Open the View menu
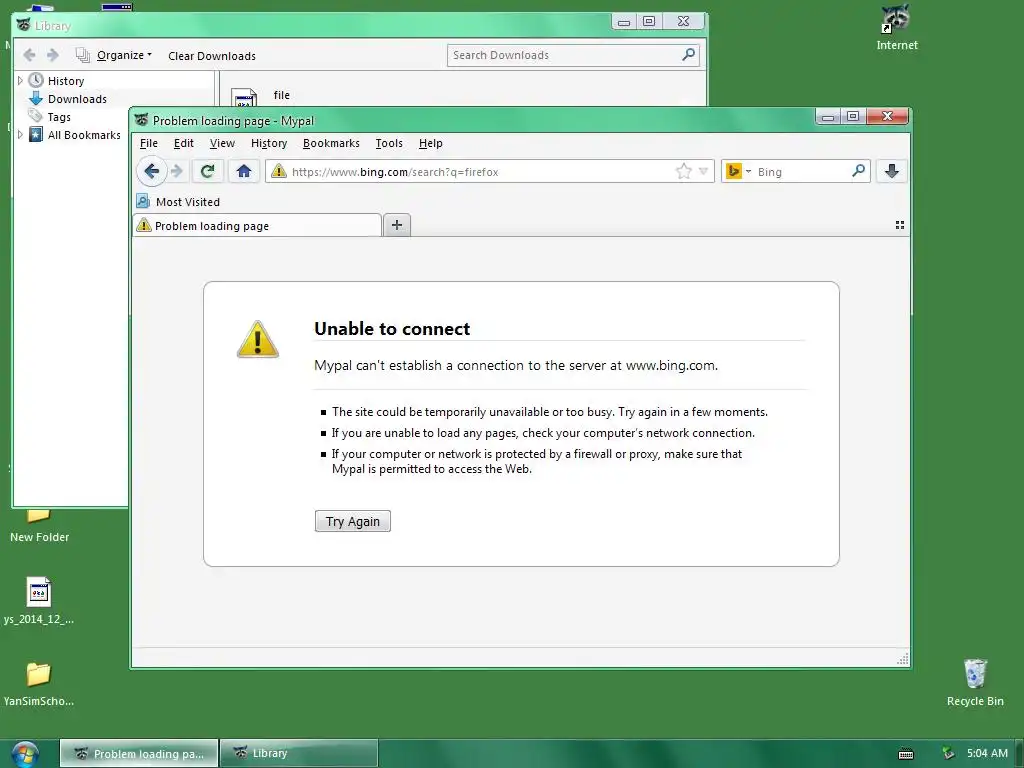This screenshot has width=1024, height=768. tap(222, 143)
